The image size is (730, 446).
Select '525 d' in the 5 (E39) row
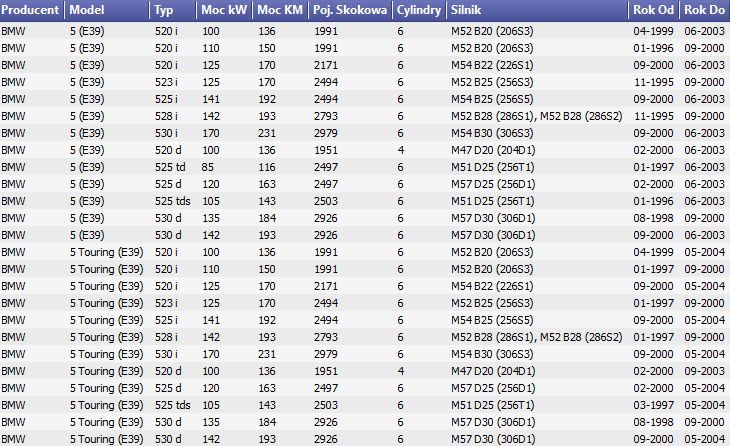(168, 184)
